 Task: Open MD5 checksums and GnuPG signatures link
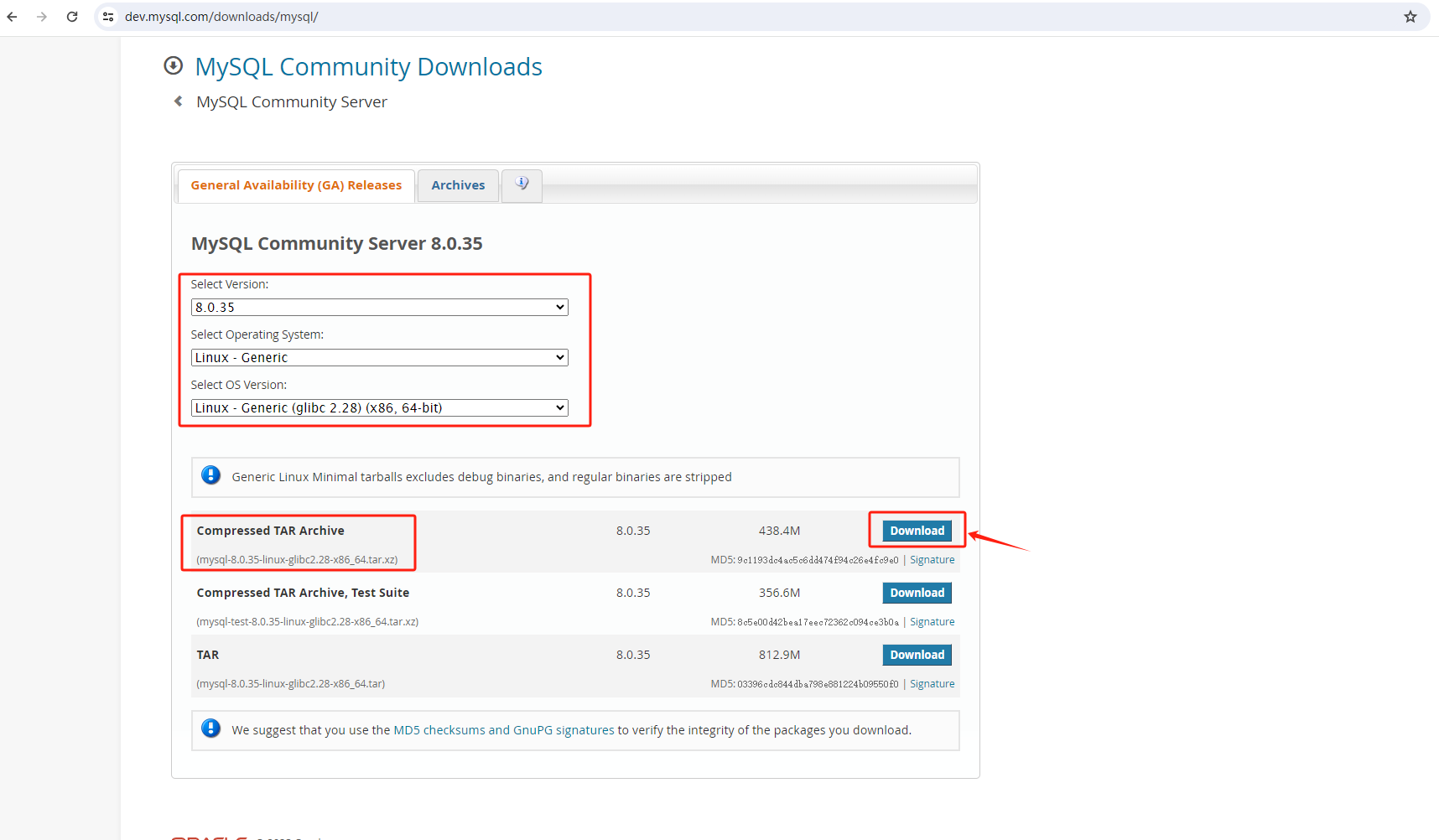coord(504,730)
